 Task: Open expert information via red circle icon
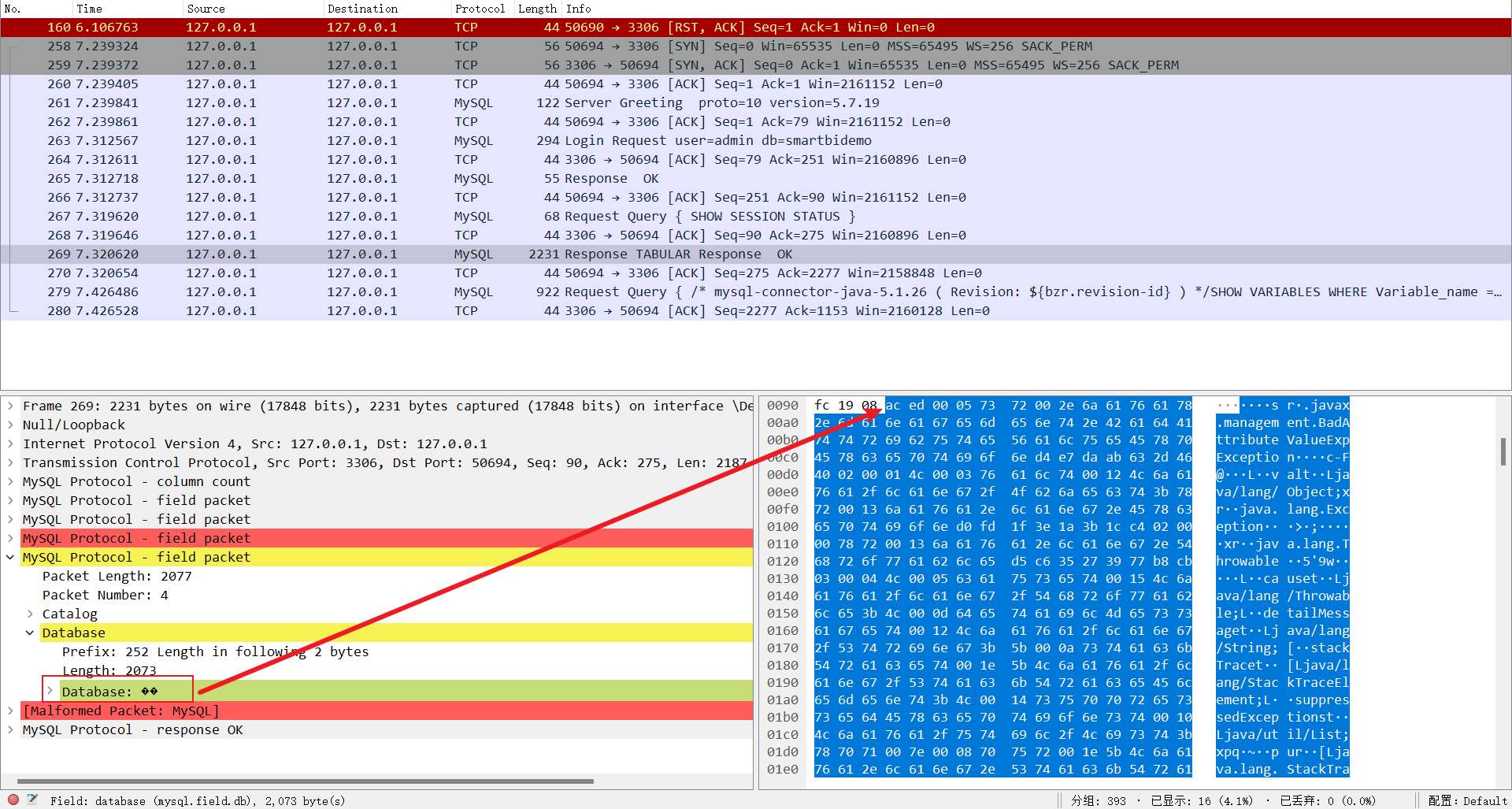(x=13, y=800)
